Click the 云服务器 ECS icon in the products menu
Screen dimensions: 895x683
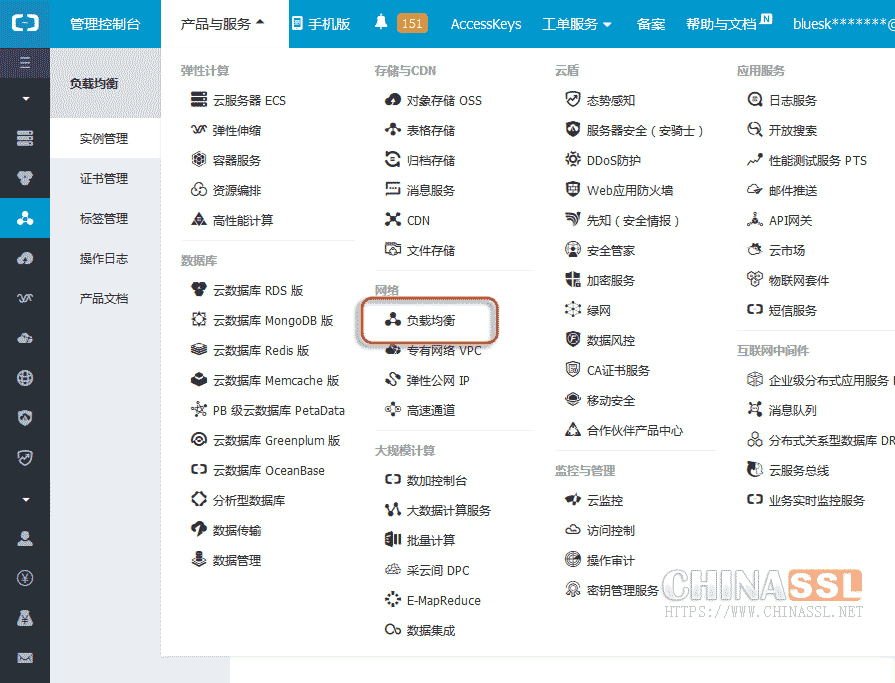tap(198, 100)
